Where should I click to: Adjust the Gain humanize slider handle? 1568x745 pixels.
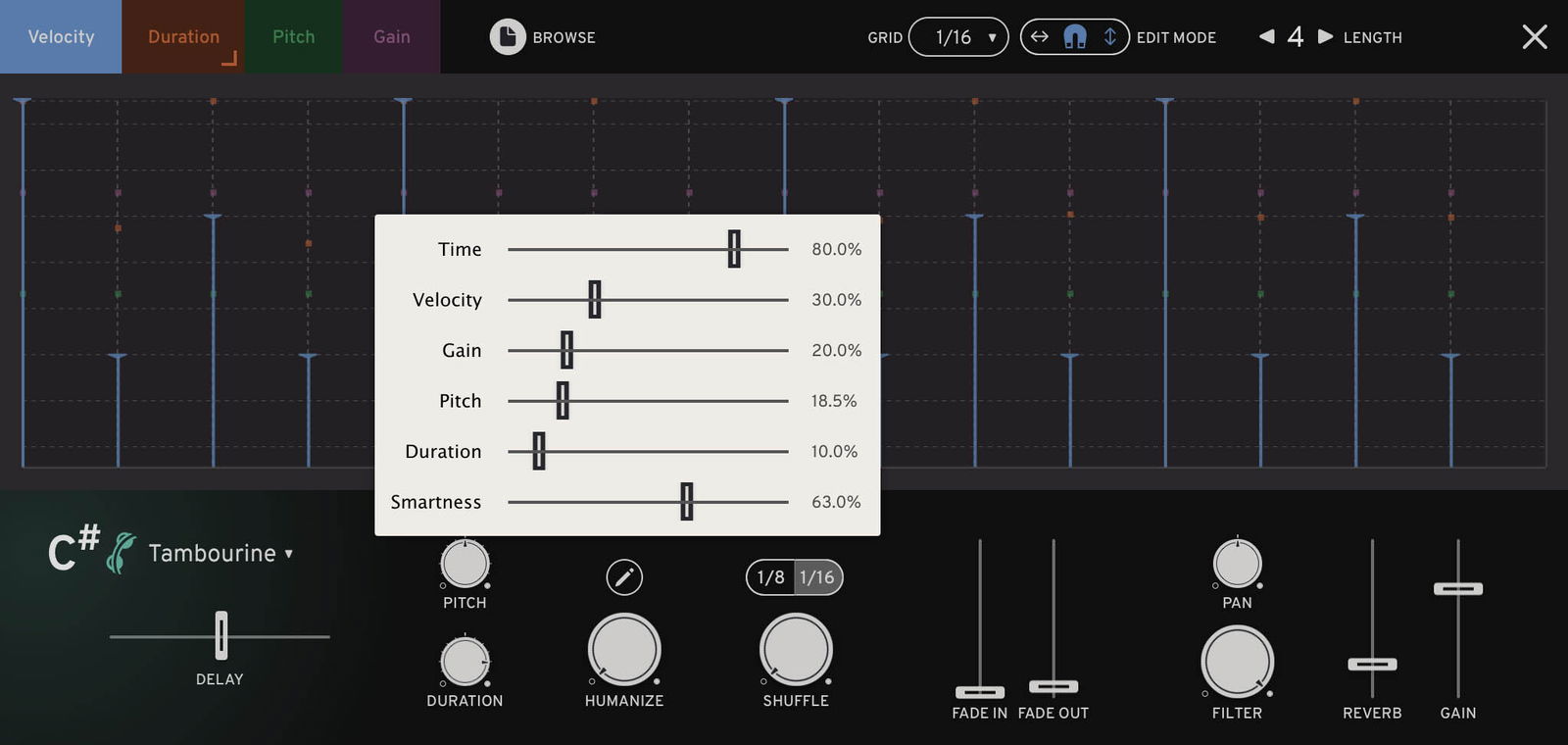coord(566,350)
